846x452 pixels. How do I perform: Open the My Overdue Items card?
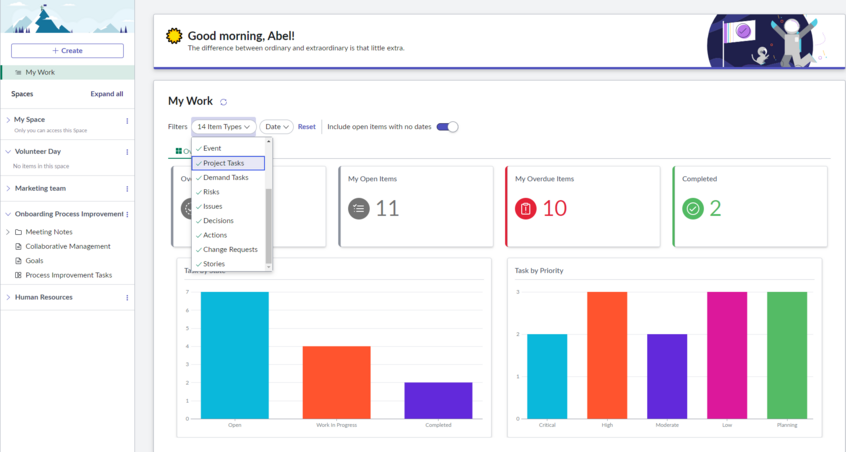click(583, 207)
